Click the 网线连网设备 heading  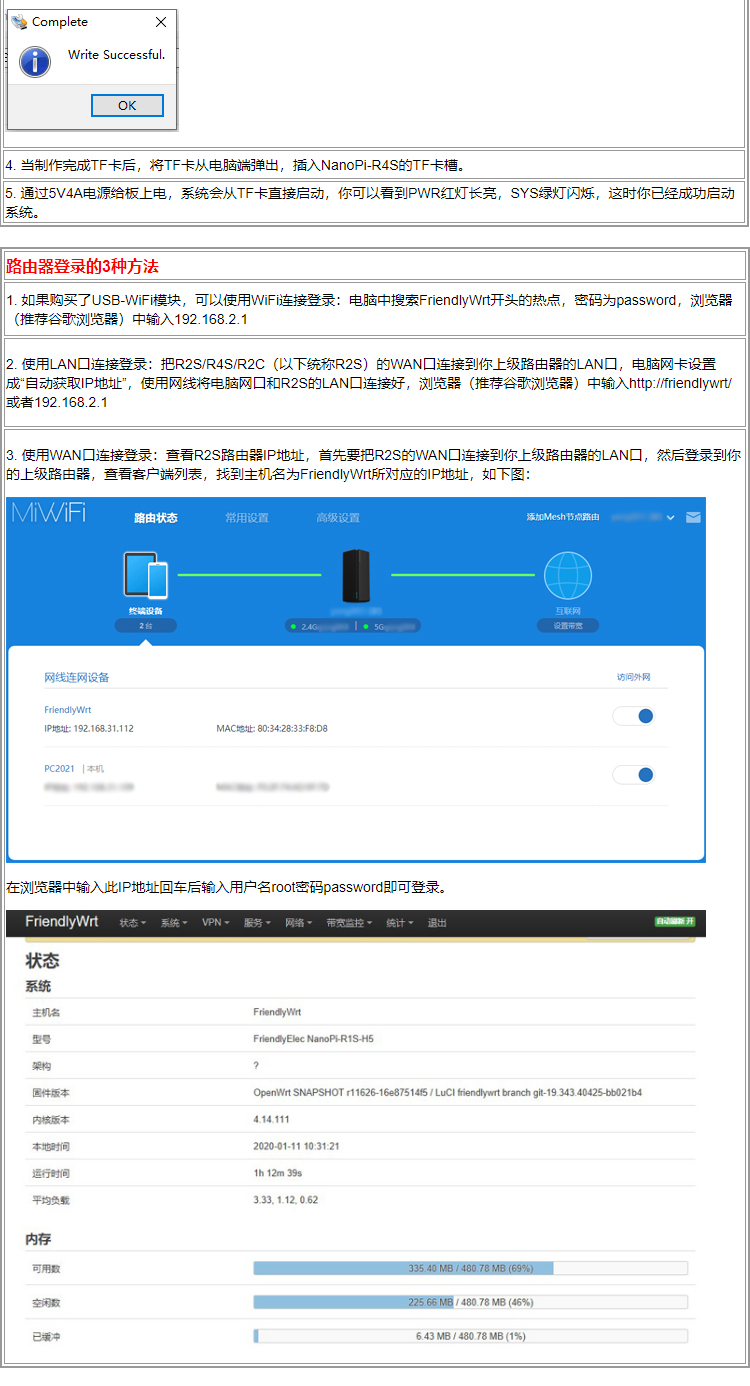(77, 677)
